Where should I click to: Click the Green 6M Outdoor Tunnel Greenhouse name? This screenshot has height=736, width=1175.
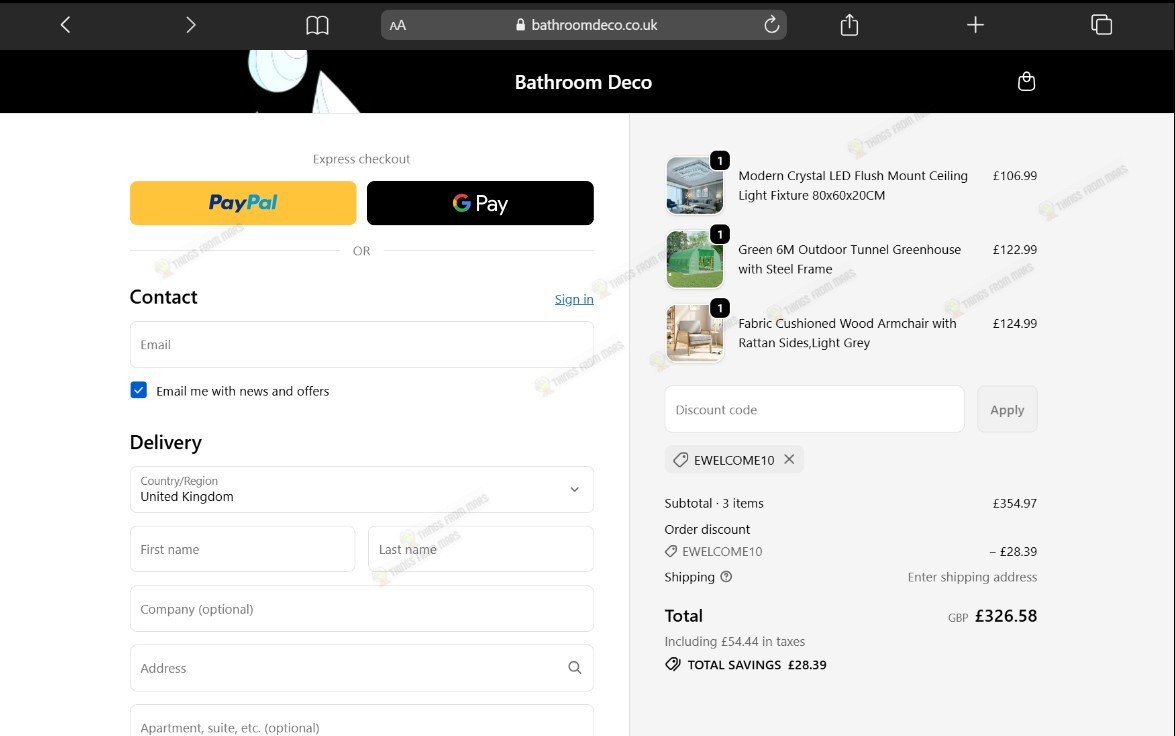click(x=849, y=259)
